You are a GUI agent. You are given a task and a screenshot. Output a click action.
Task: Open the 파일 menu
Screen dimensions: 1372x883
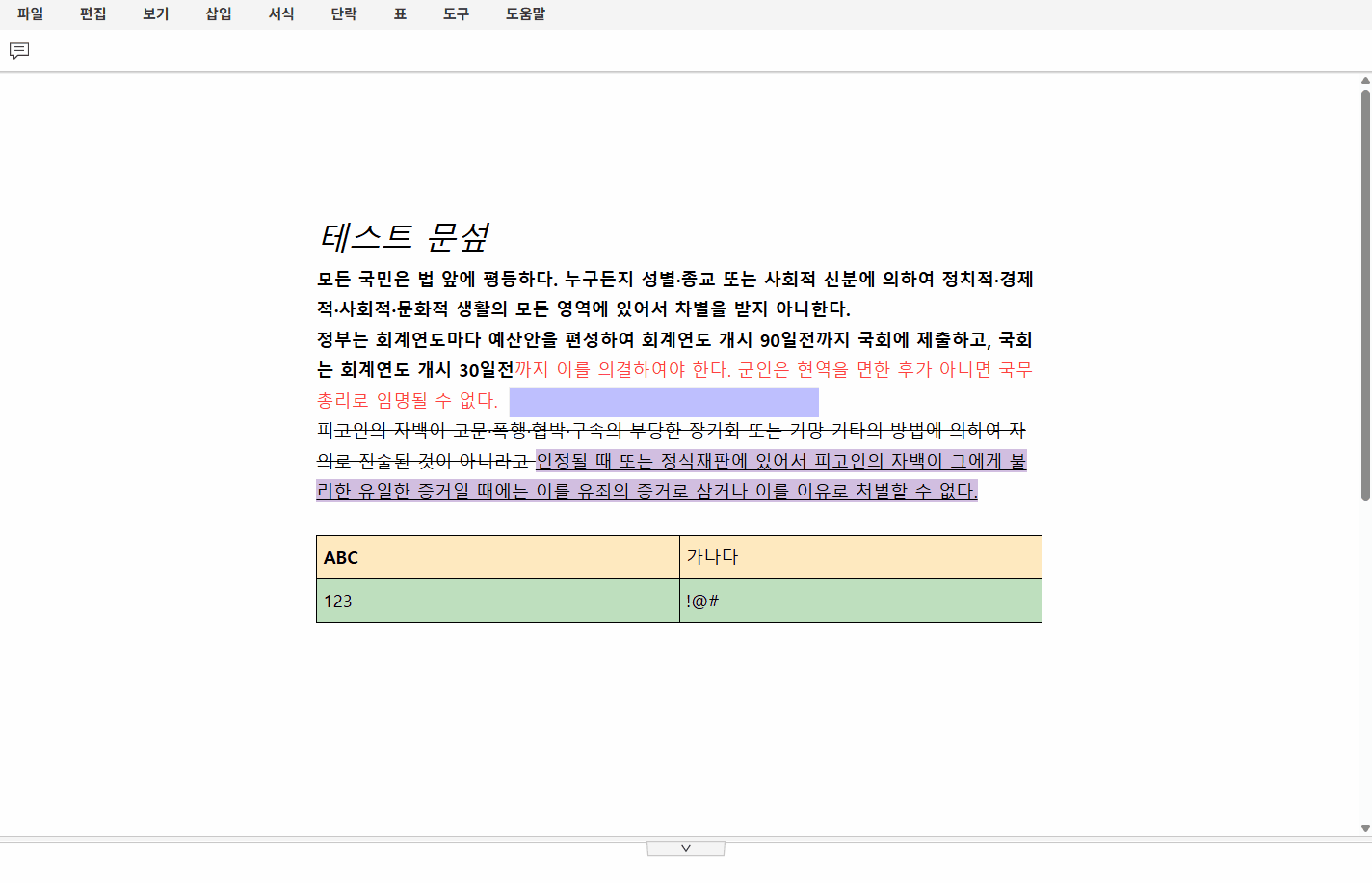tap(31, 14)
